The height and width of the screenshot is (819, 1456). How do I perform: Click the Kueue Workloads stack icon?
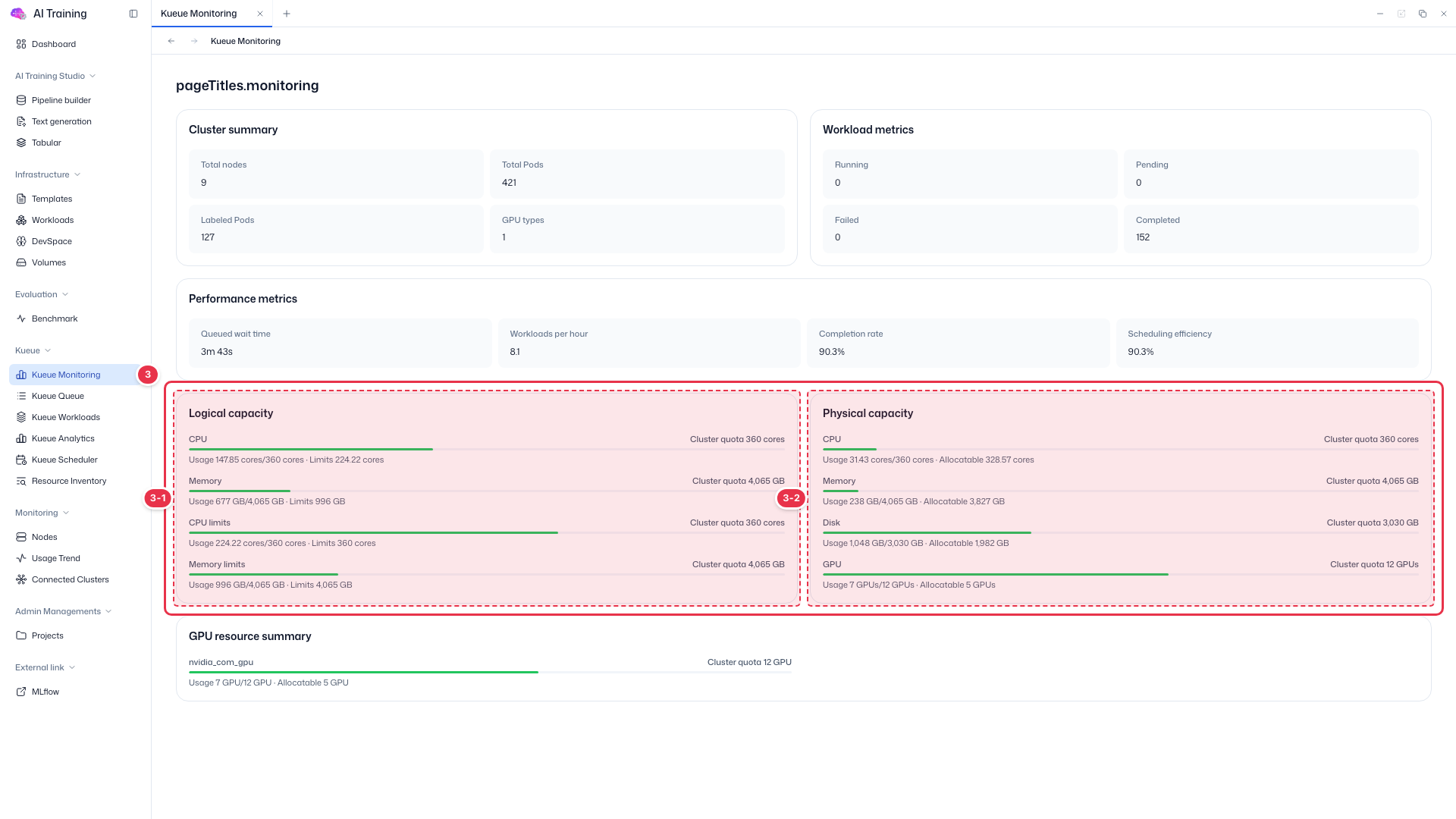[x=21, y=417]
